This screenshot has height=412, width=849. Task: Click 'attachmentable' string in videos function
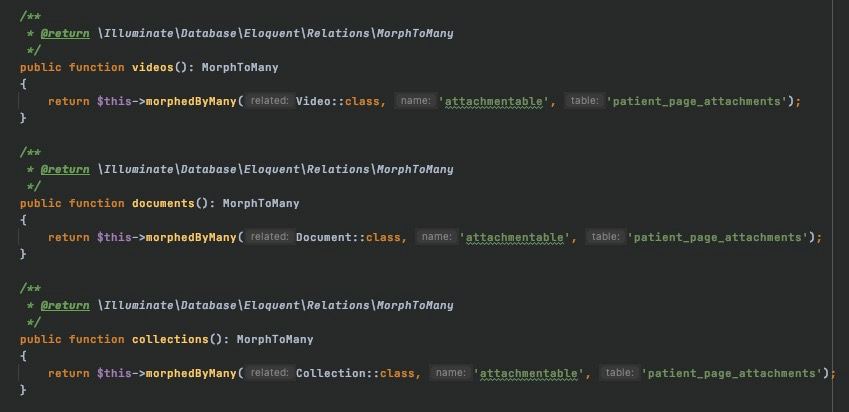coord(493,101)
